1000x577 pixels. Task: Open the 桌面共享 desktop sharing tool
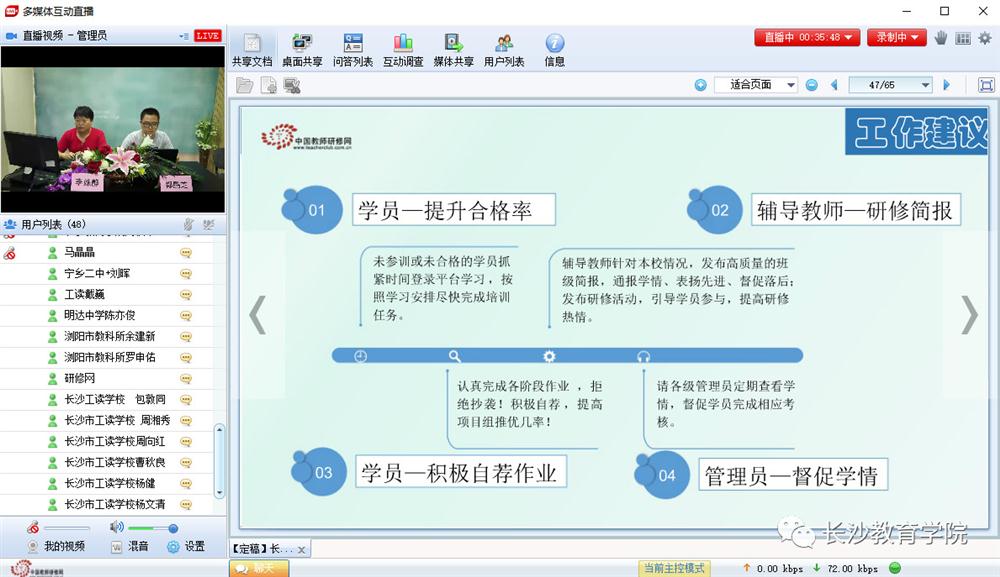pos(301,50)
